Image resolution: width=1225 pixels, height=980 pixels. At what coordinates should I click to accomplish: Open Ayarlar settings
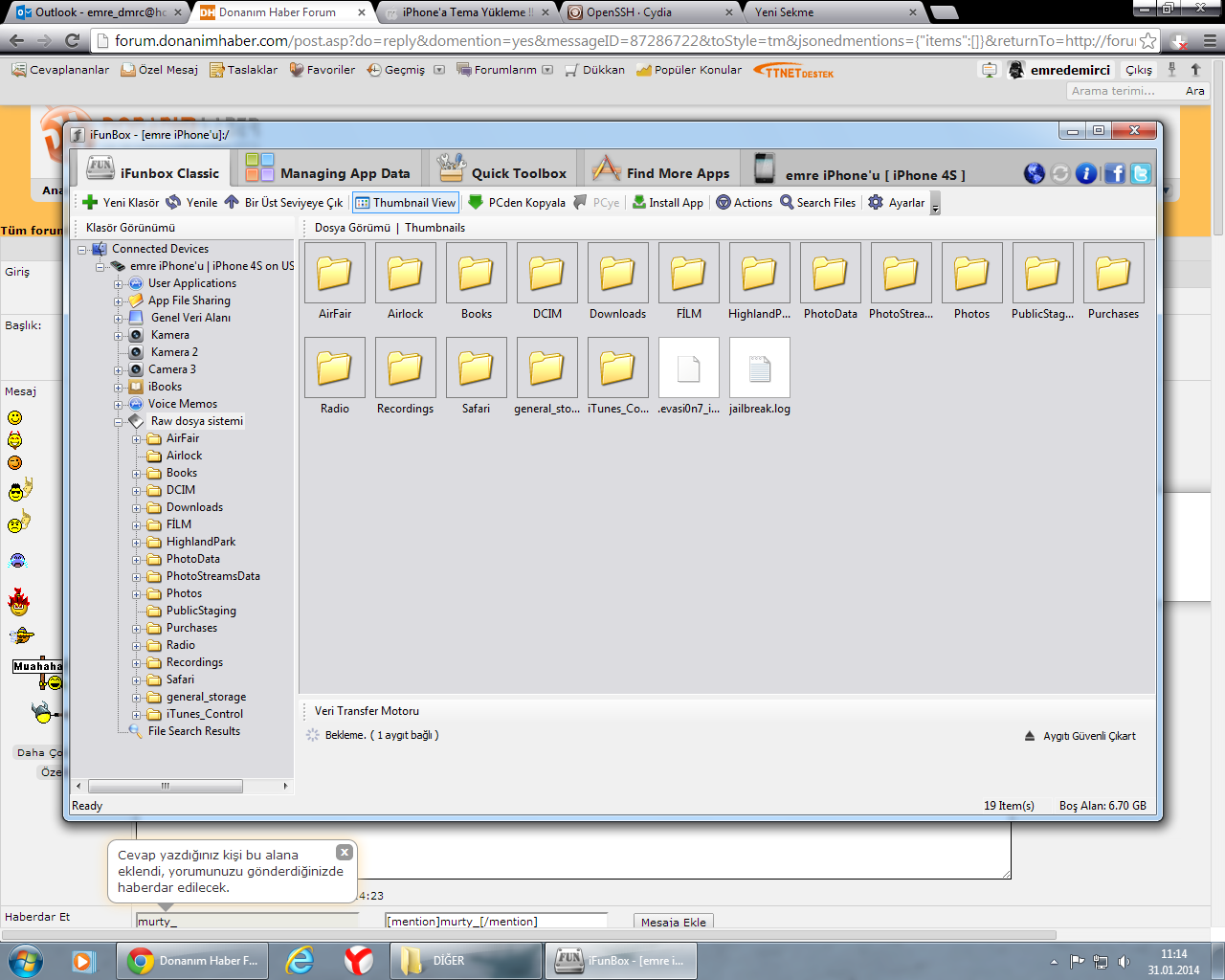[x=896, y=203]
